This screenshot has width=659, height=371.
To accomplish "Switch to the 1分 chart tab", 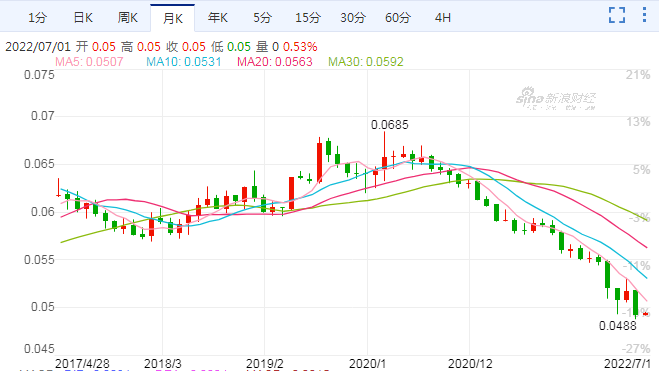I will point(37,18).
